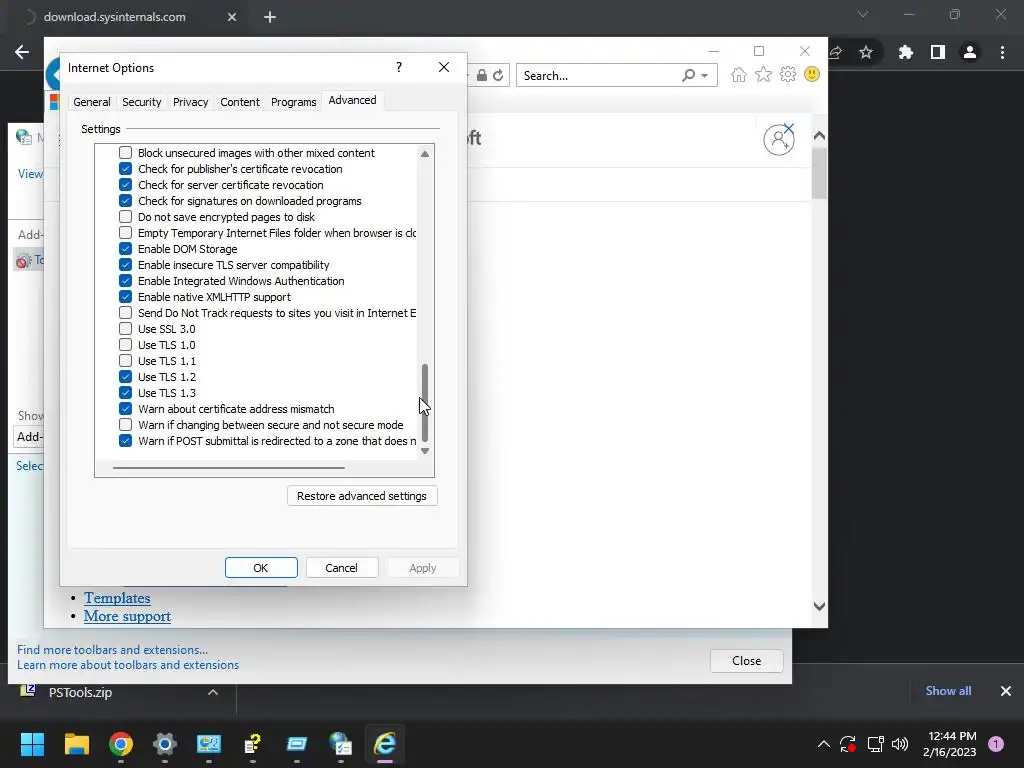Viewport: 1024px width, 768px height.
Task: Switch to Content tab
Action: 240,102
